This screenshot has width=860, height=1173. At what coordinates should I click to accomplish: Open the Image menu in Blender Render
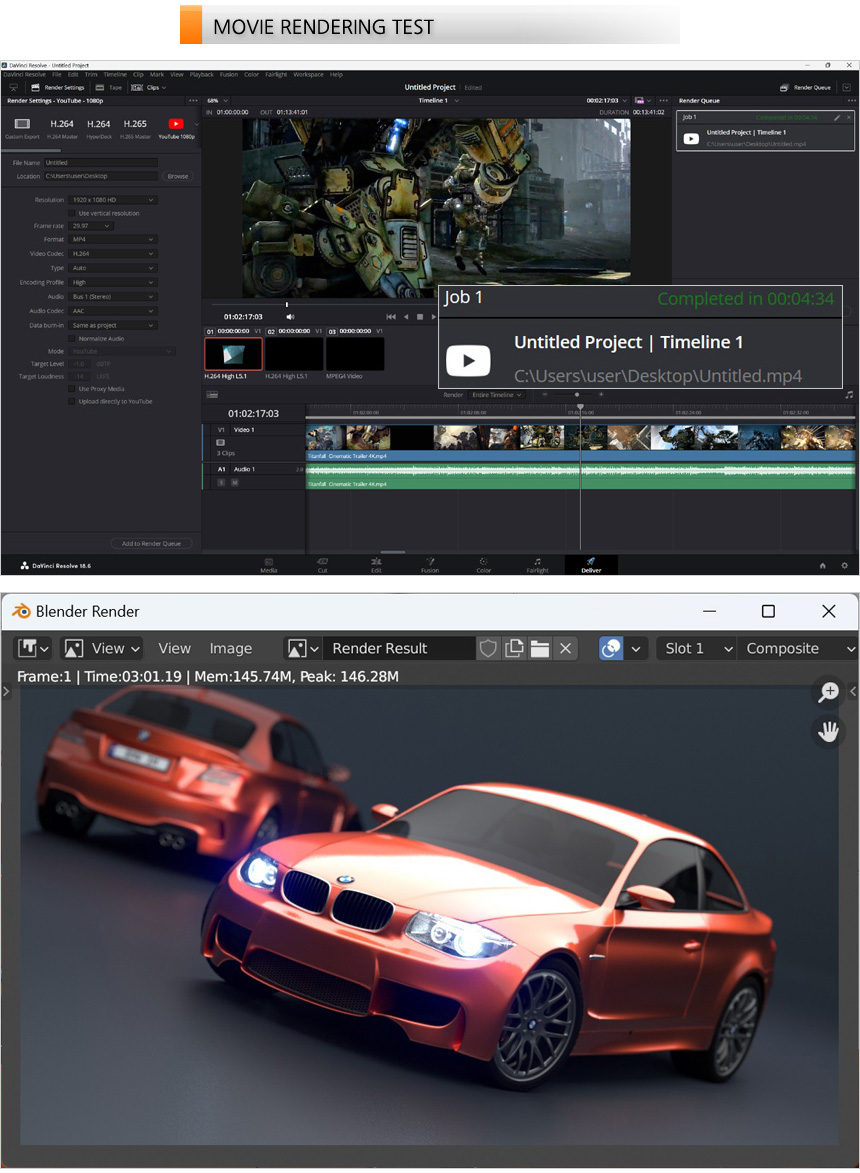230,649
